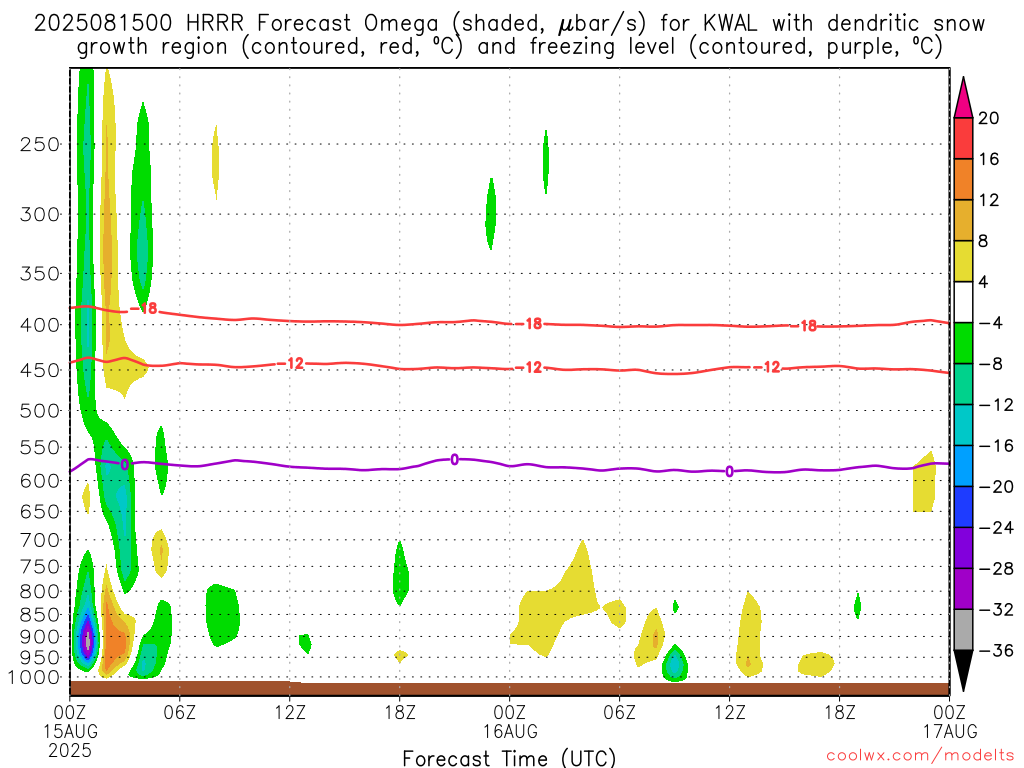1024x768 pixels.
Task: Click the magenta-purple -32-to--28 colorbar segment
Action: click(963, 590)
